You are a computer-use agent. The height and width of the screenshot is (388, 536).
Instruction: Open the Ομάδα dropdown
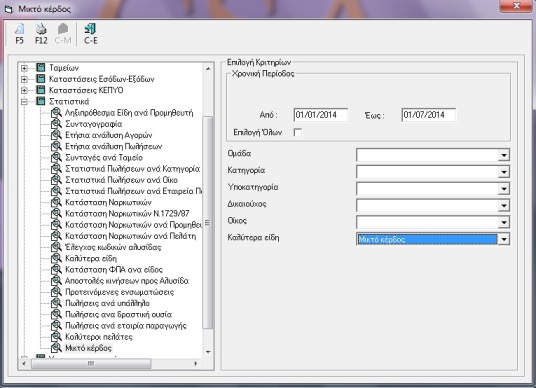pos(504,155)
